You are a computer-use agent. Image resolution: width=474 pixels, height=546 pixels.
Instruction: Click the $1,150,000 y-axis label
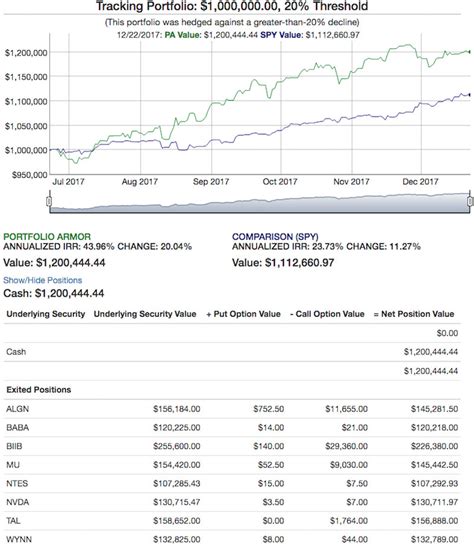click(x=26, y=77)
